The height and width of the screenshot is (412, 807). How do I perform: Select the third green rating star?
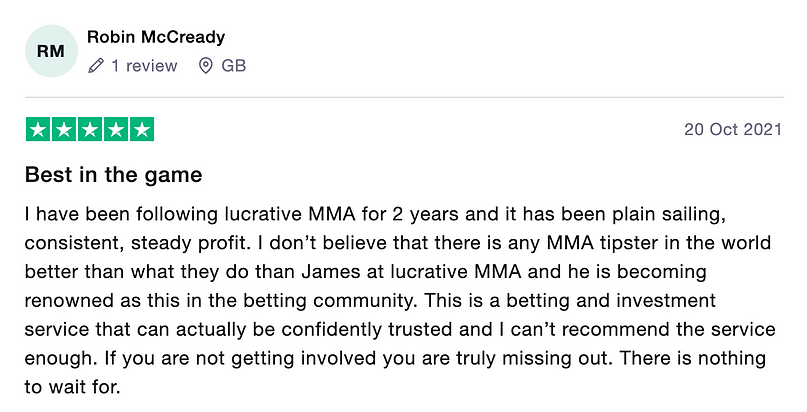pos(90,129)
